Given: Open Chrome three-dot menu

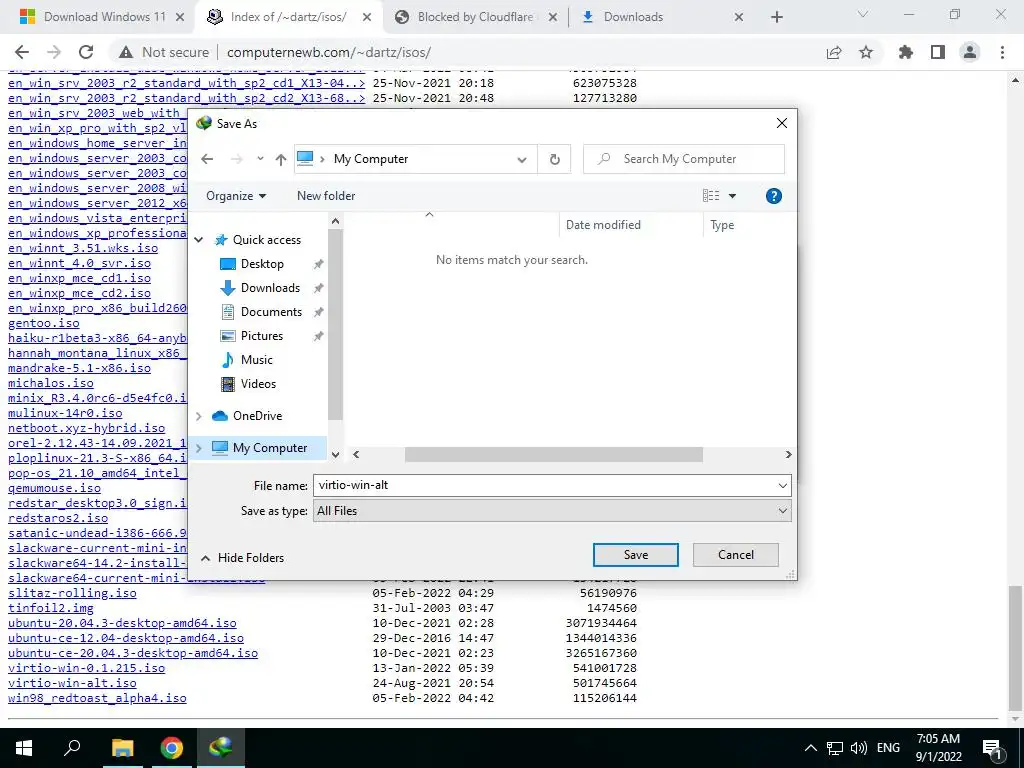Looking at the screenshot, I should [x=1002, y=52].
